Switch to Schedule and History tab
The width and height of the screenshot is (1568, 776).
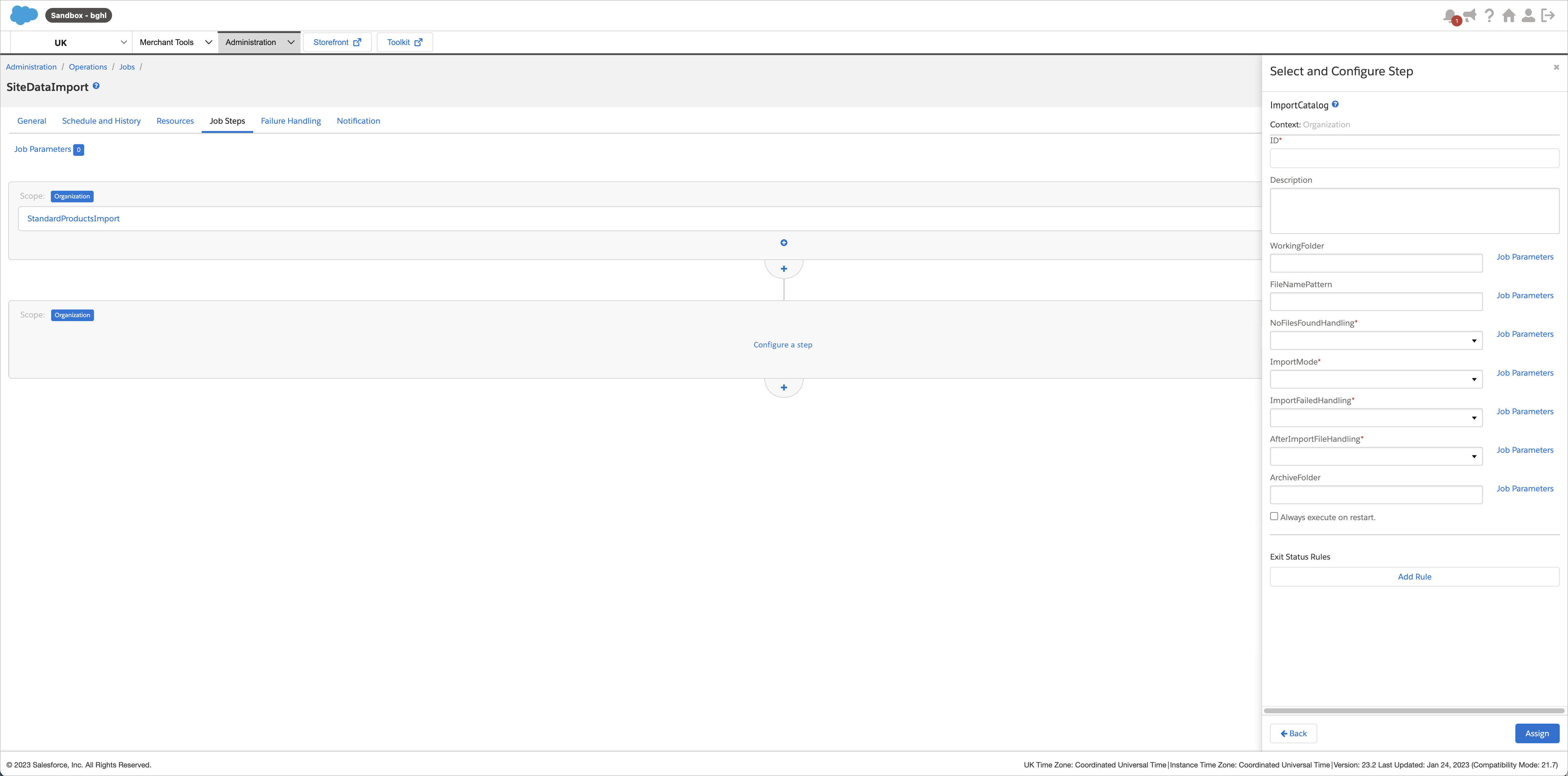coord(101,121)
